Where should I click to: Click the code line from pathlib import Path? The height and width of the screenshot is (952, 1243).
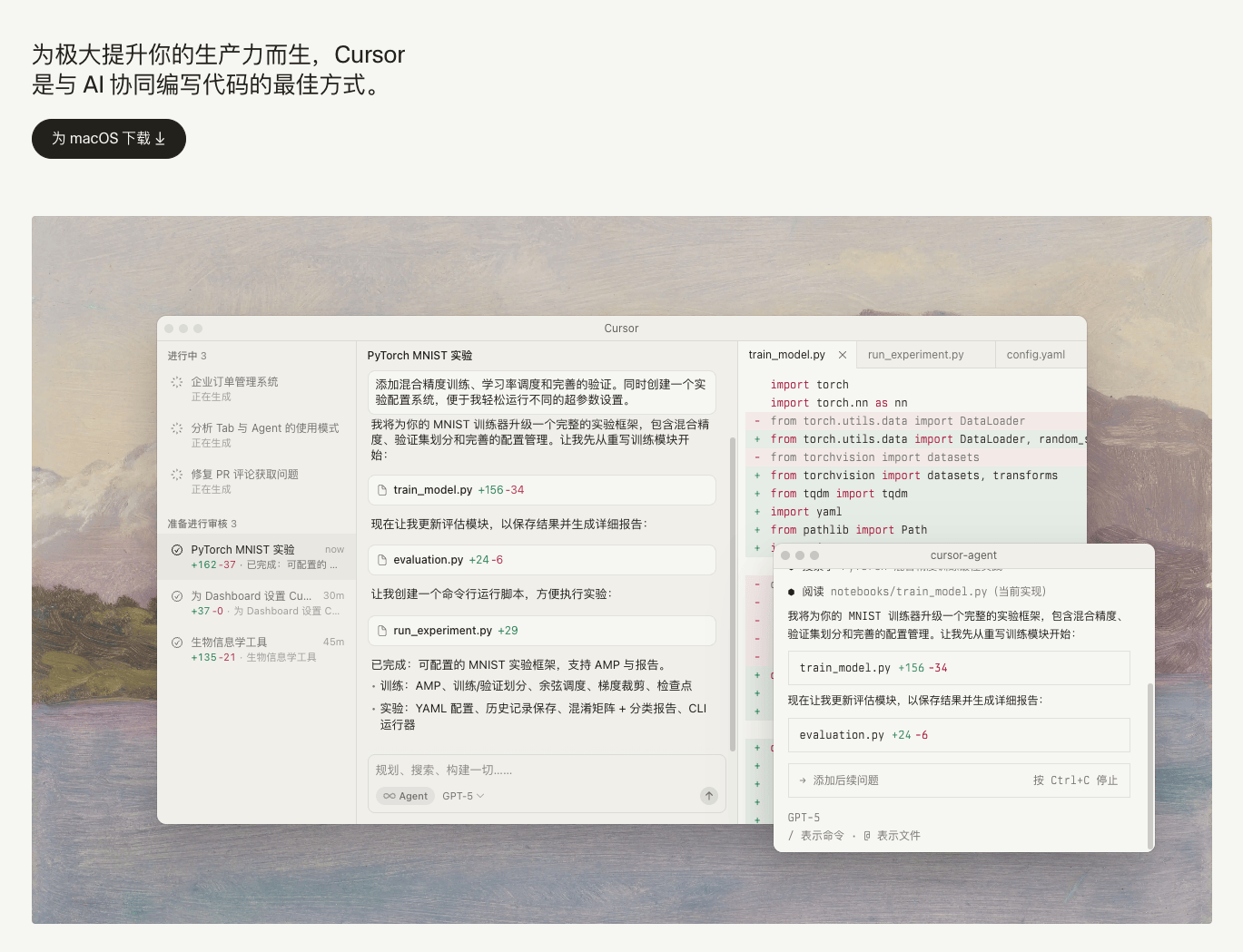[849, 530]
